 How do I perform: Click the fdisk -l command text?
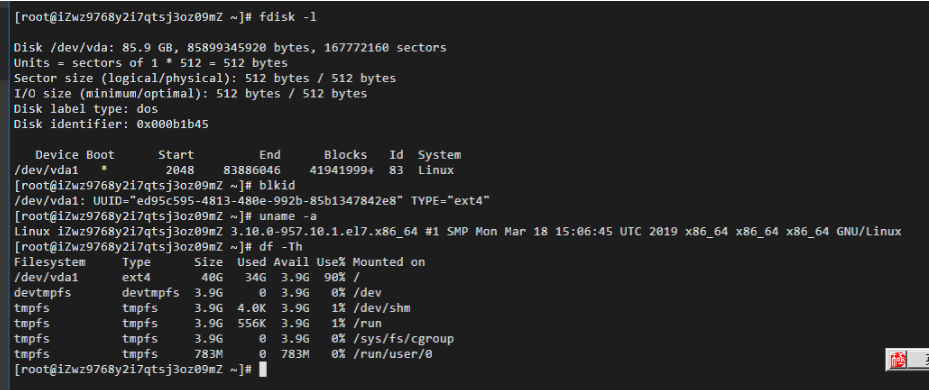pyautogui.click(x=288, y=17)
